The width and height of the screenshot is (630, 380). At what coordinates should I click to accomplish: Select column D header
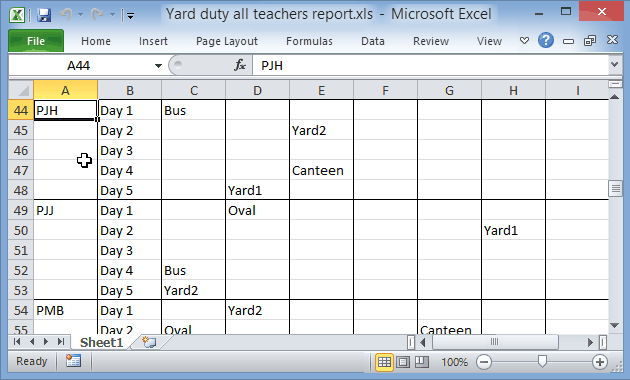pos(258,90)
